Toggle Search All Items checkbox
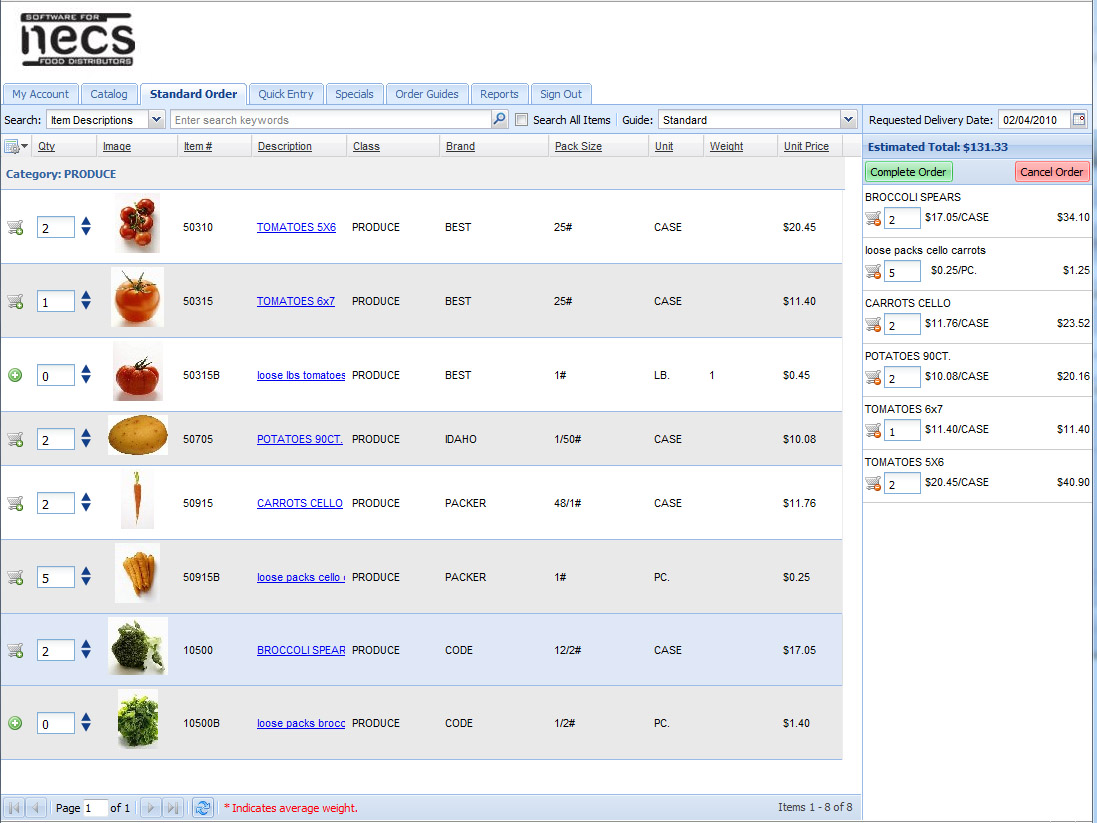 click(521, 120)
